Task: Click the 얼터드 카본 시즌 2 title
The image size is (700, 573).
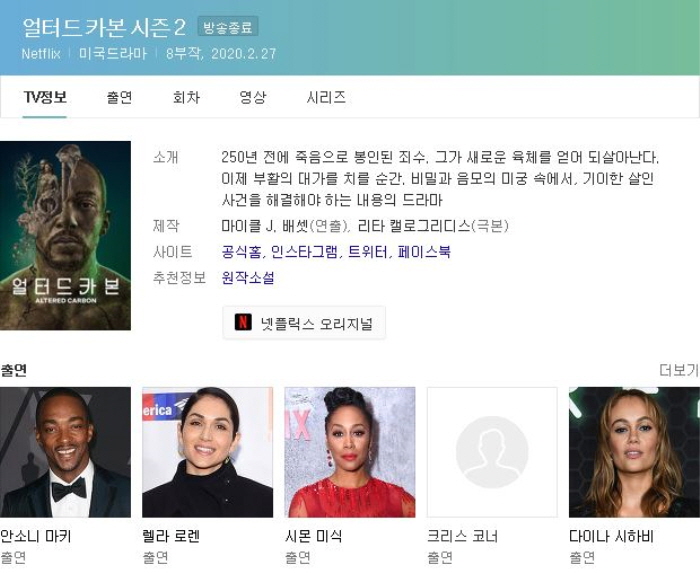Action: tap(104, 28)
